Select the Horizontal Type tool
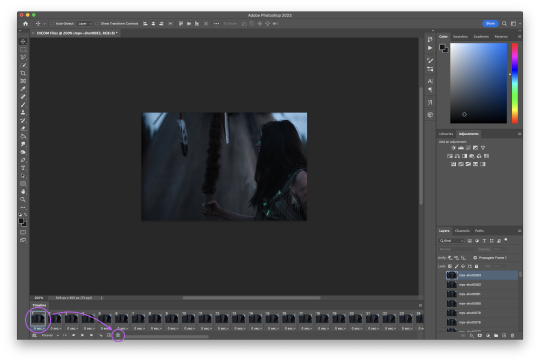 (23, 168)
